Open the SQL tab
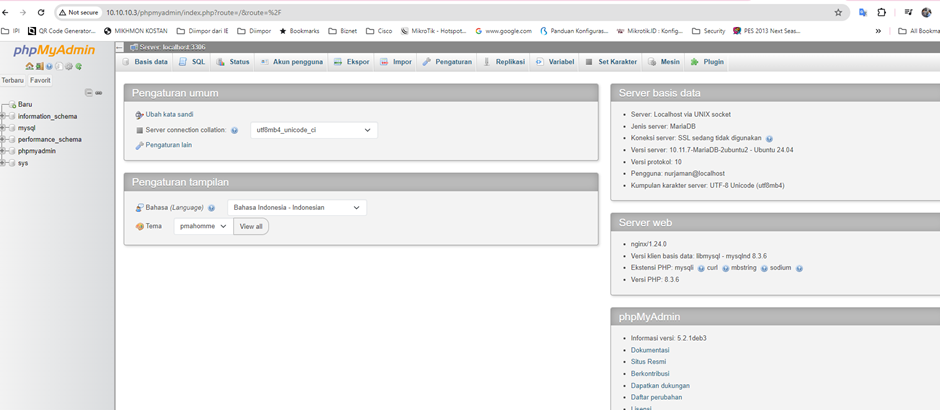Viewport: 940px width, 410px height. click(x=192, y=62)
